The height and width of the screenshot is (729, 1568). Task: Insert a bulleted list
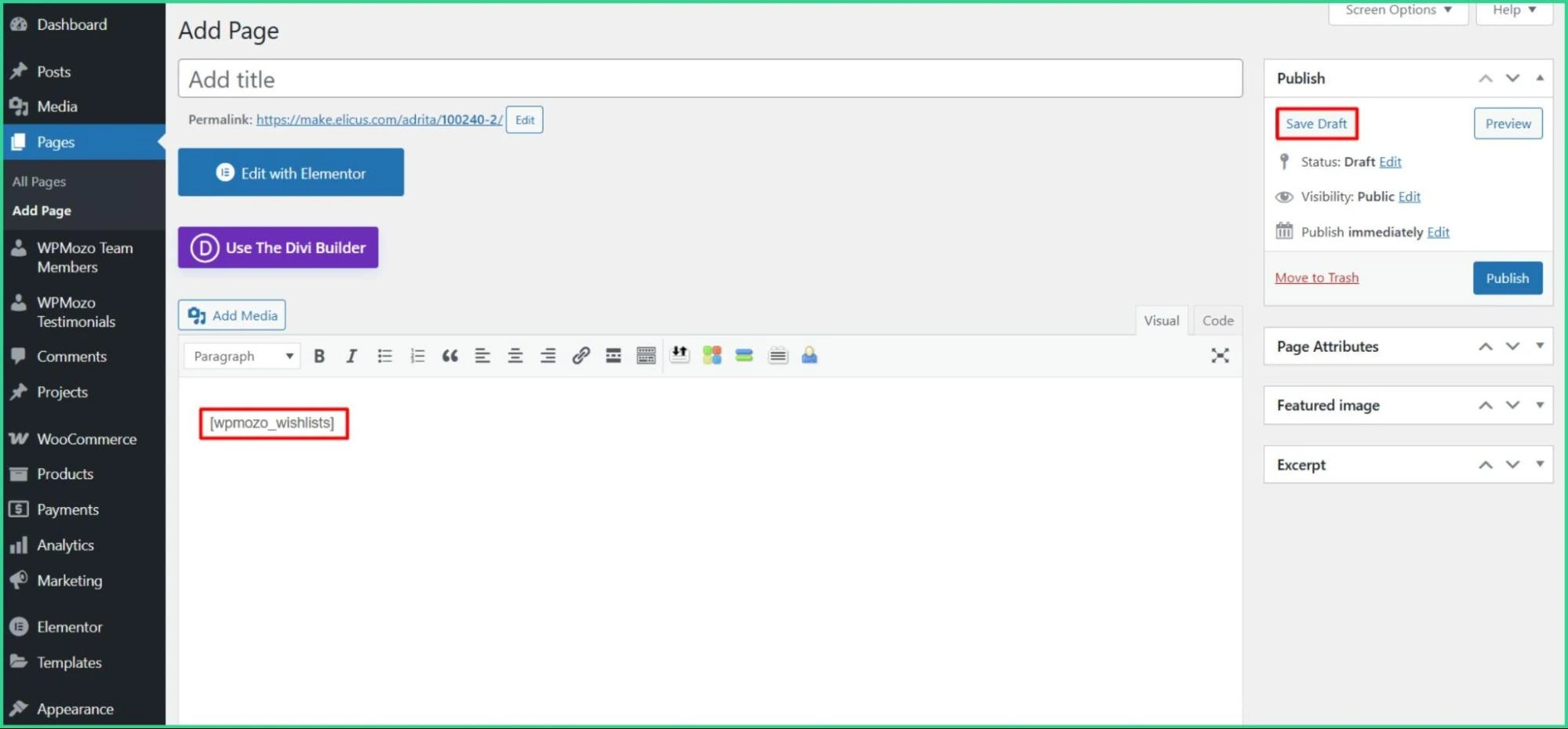[x=384, y=356]
